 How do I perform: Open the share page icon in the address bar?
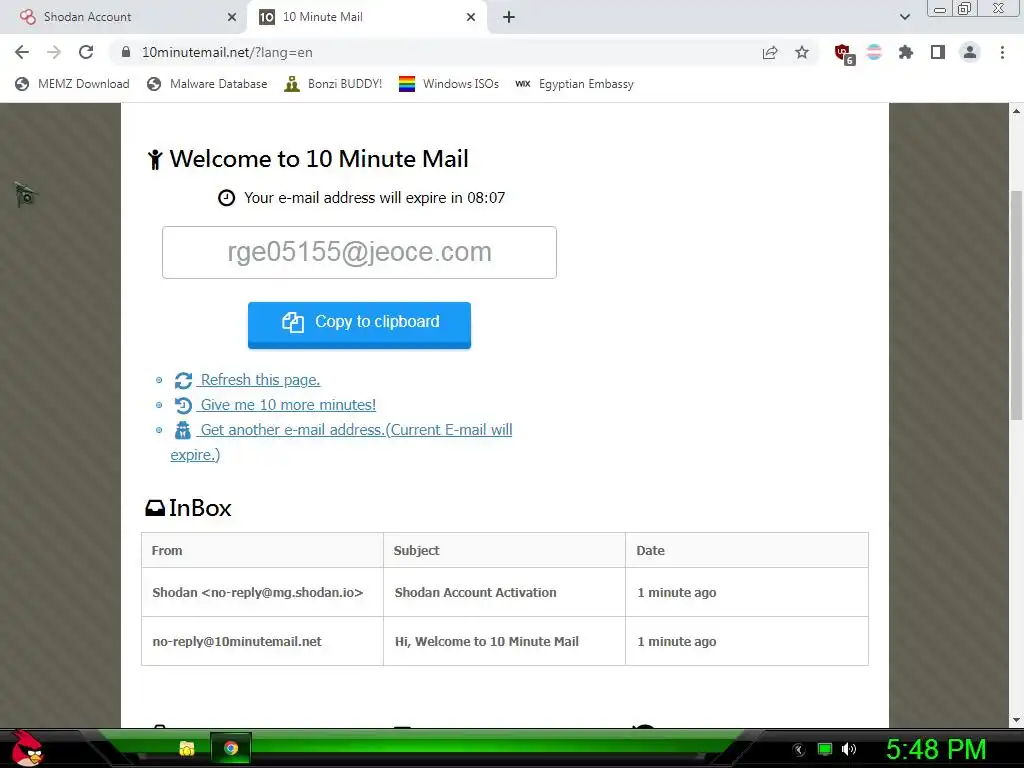(x=770, y=52)
